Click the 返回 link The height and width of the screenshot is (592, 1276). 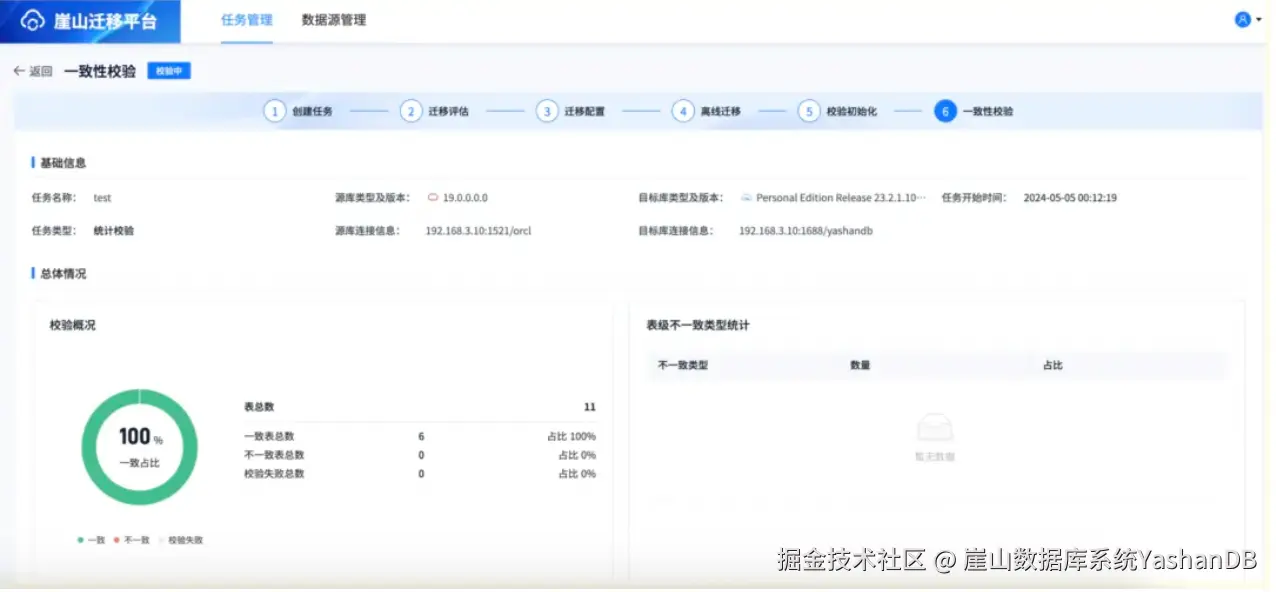pyautogui.click(x=41, y=72)
